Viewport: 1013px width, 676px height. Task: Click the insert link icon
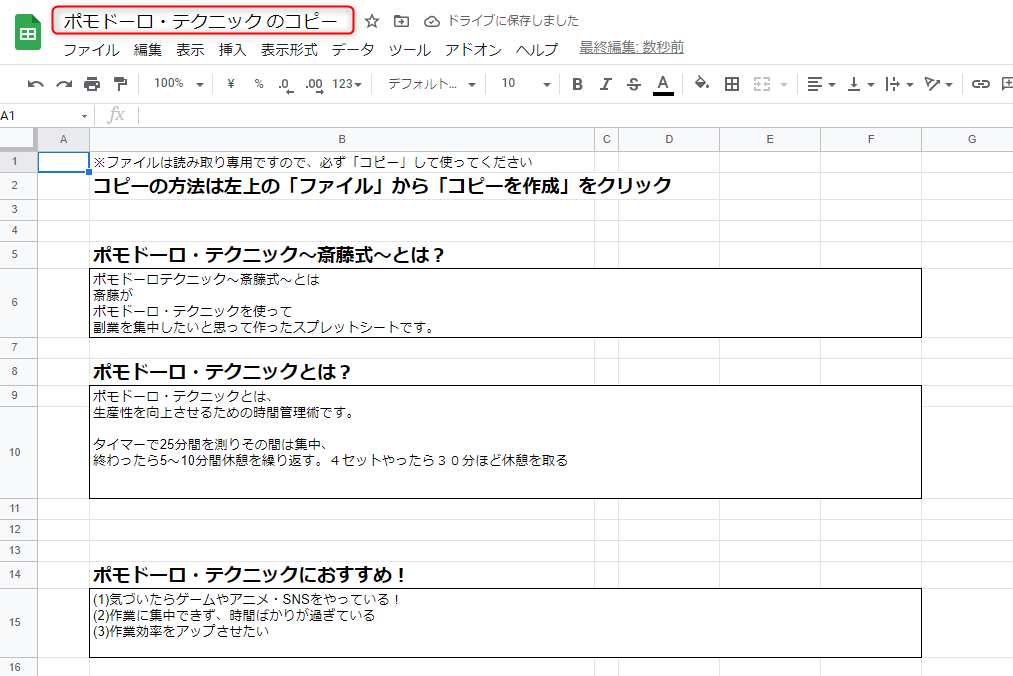click(981, 84)
